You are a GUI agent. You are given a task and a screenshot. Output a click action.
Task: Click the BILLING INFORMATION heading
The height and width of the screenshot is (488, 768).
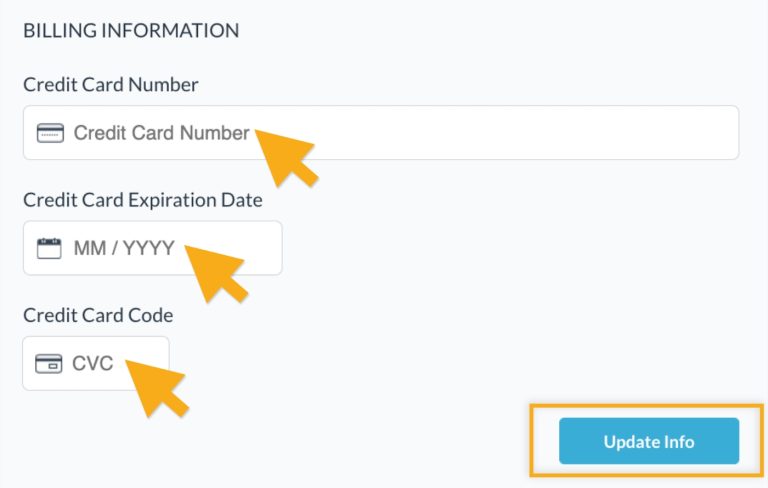pyautogui.click(x=131, y=30)
